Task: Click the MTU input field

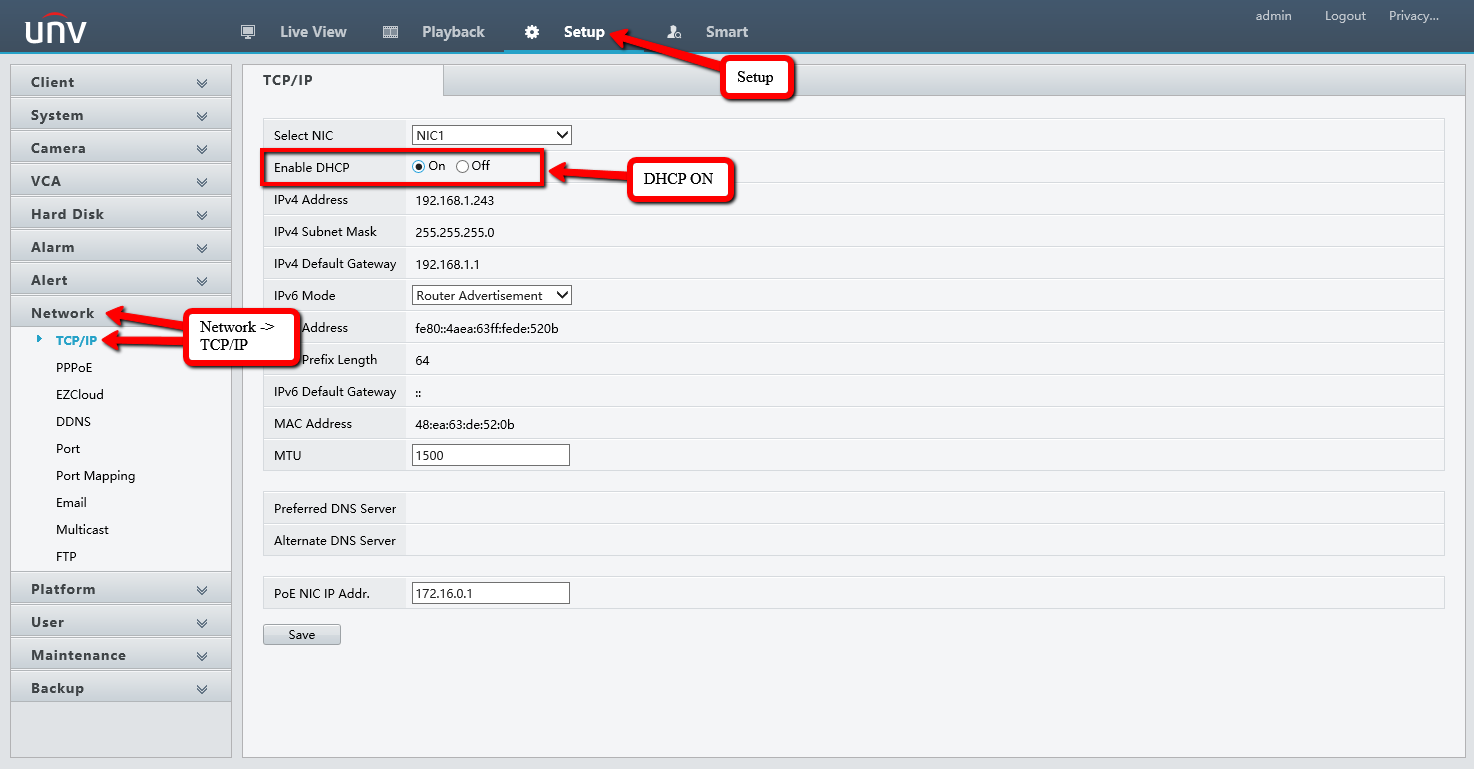Action: pyautogui.click(x=490, y=455)
